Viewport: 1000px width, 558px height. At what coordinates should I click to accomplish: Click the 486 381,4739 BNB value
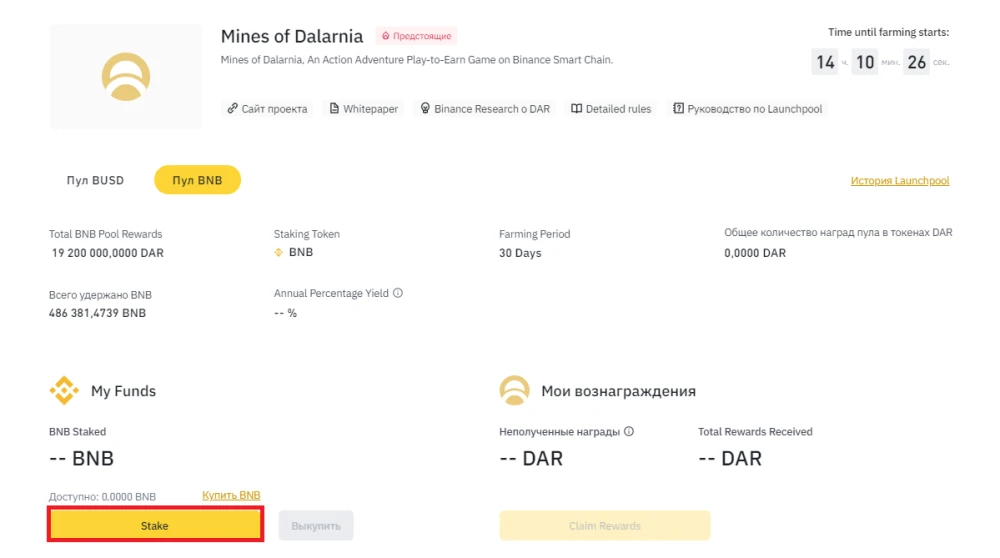pos(98,313)
